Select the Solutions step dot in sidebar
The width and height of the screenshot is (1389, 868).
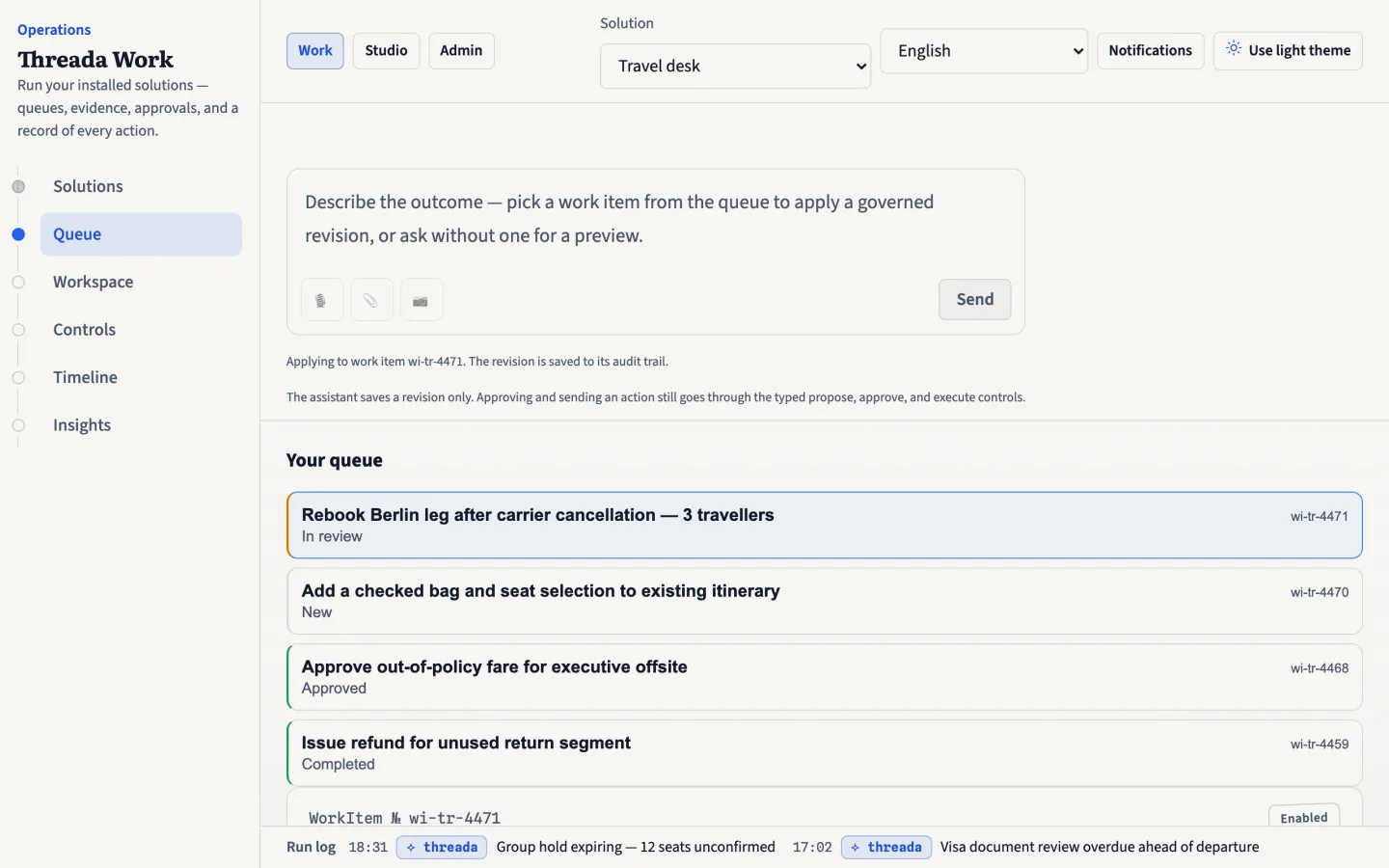pos(18,186)
